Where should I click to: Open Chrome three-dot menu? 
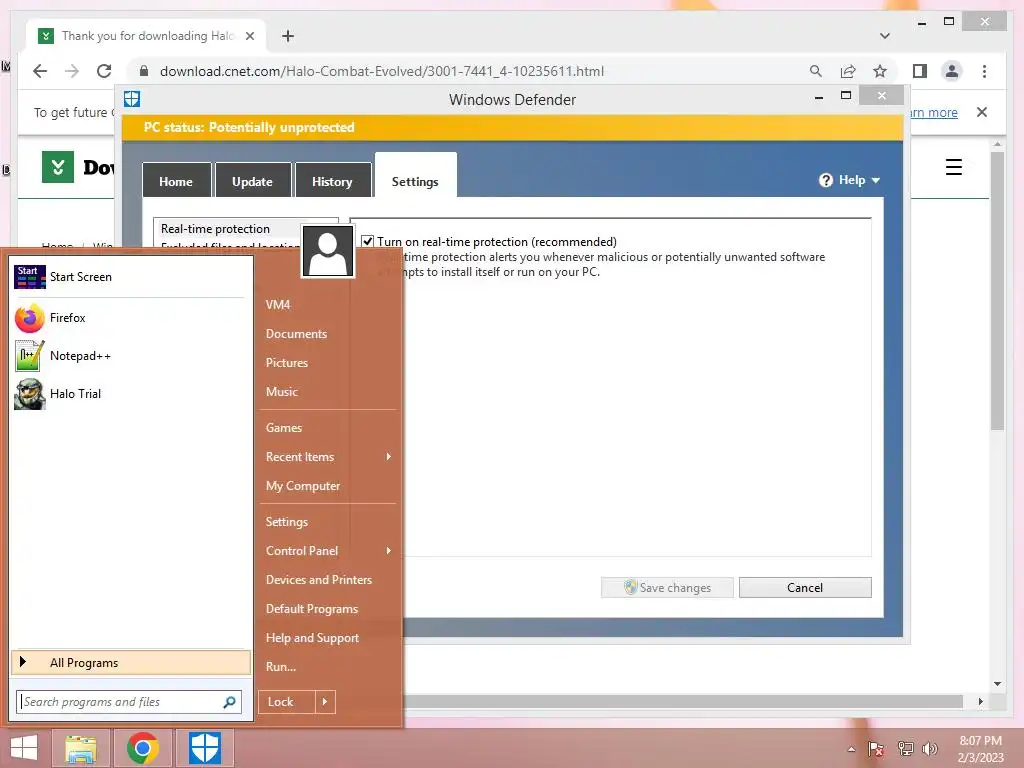(984, 71)
